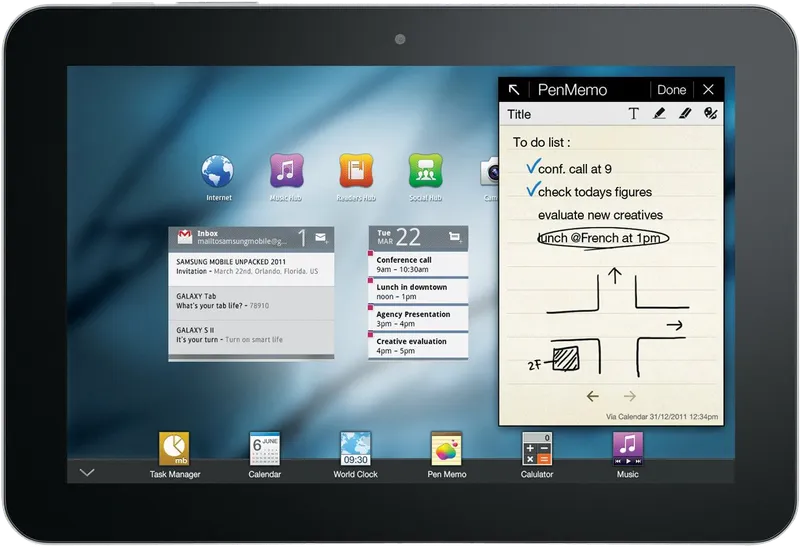Launch the Social Hub app
Screen dimensions: 800x547
point(426,171)
